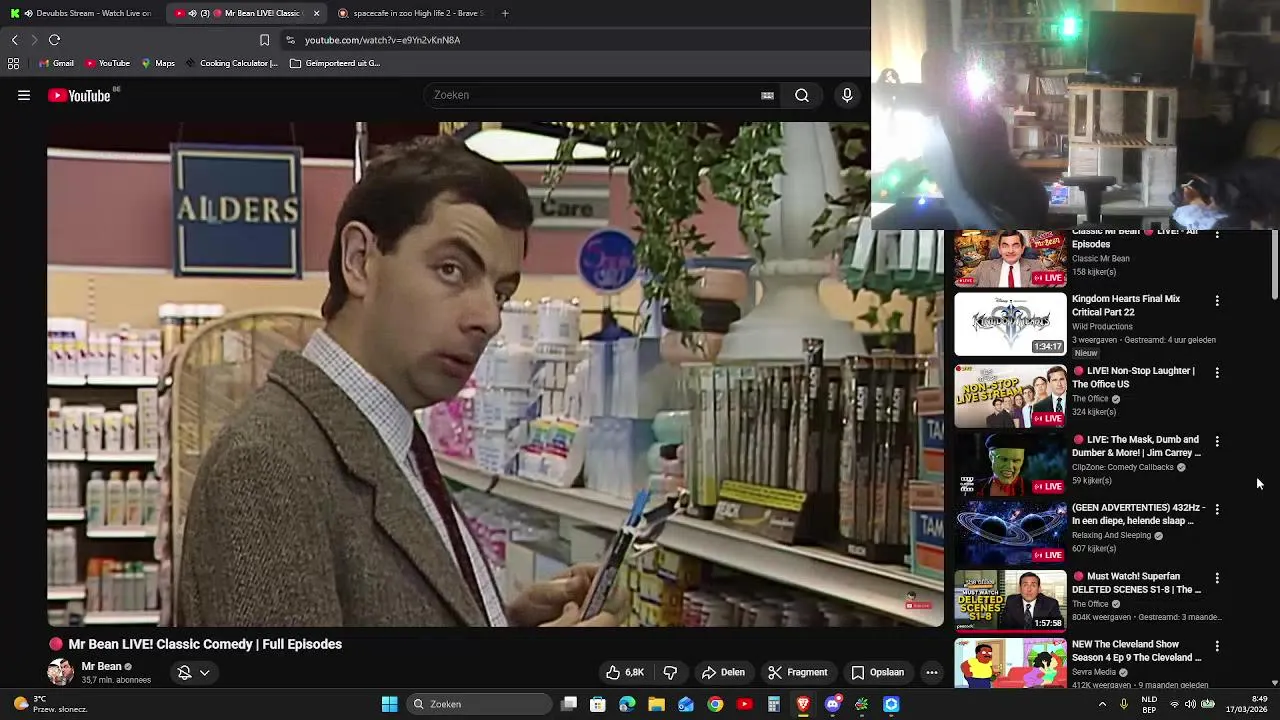Dislike the Mr Bean video

(x=671, y=672)
